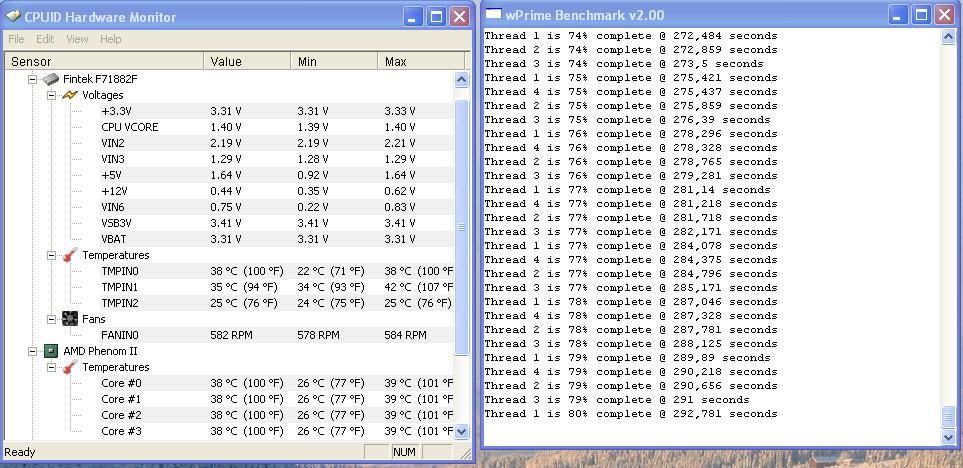Viewport: 963px width, 468px height.
Task: Minimize the CPUID Hardware Monitor window
Action: coord(413,17)
